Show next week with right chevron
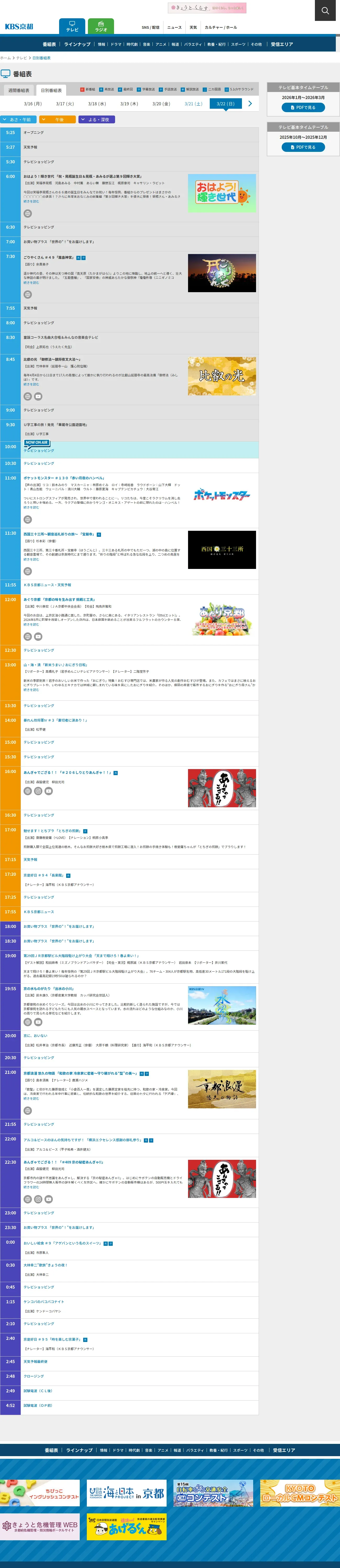The image size is (340, 1568). coord(250,103)
